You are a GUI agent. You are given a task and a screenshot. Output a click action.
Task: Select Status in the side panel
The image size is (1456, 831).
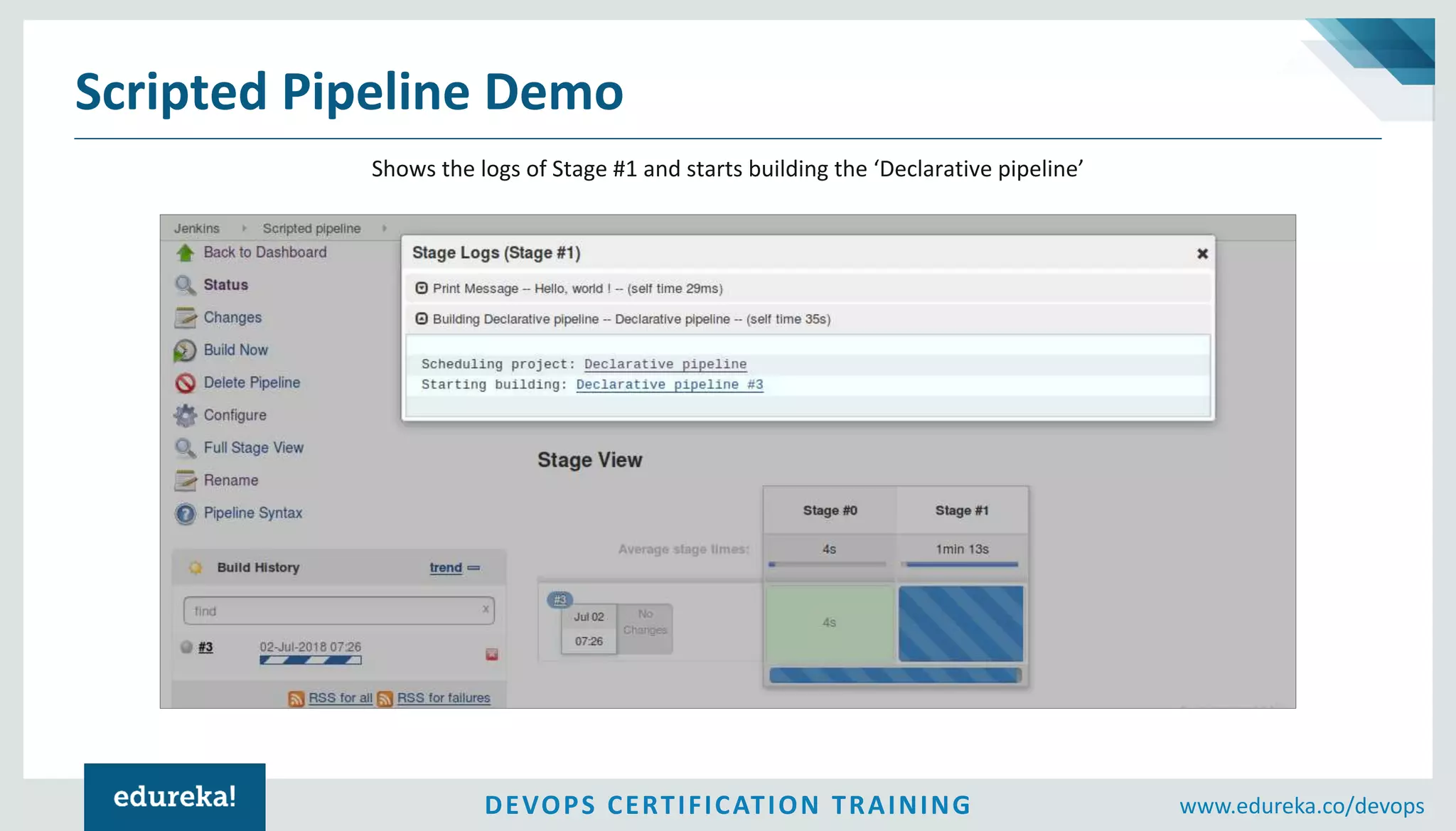pos(226,285)
